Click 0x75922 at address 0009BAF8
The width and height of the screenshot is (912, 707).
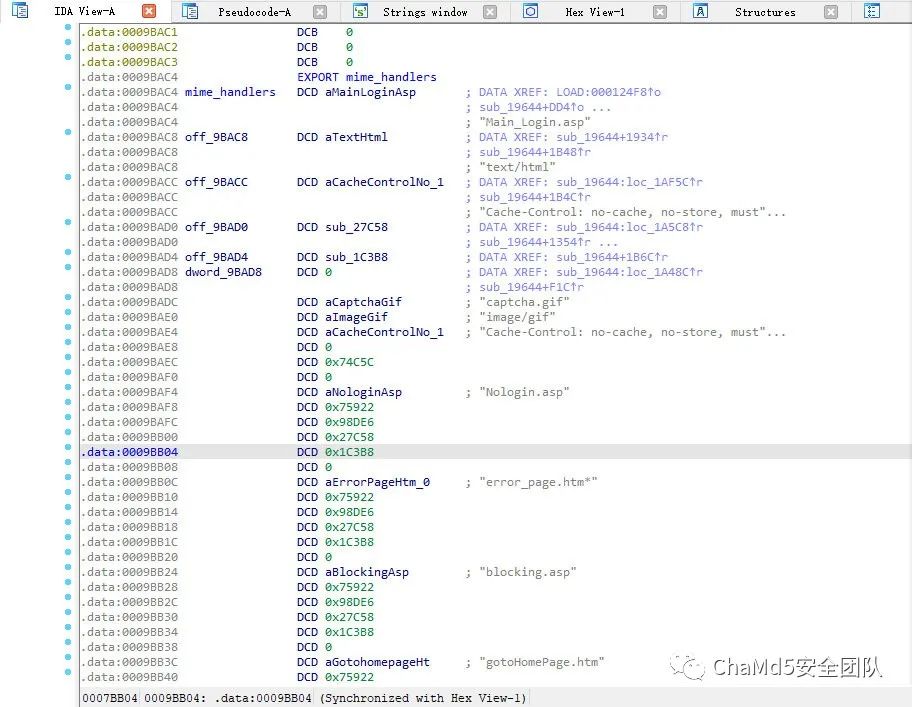pyautogui.click(x=349, y=407)
